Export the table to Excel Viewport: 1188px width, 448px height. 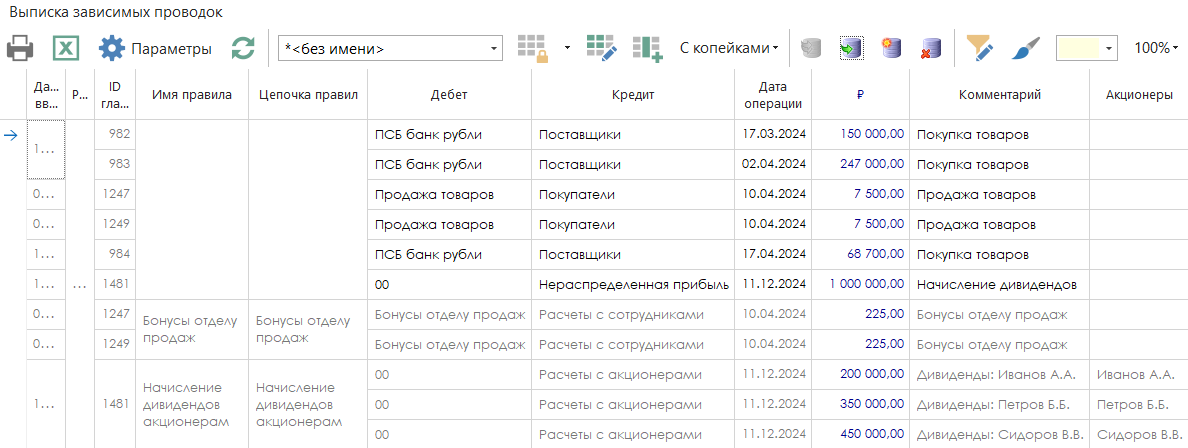pos(66,48)
